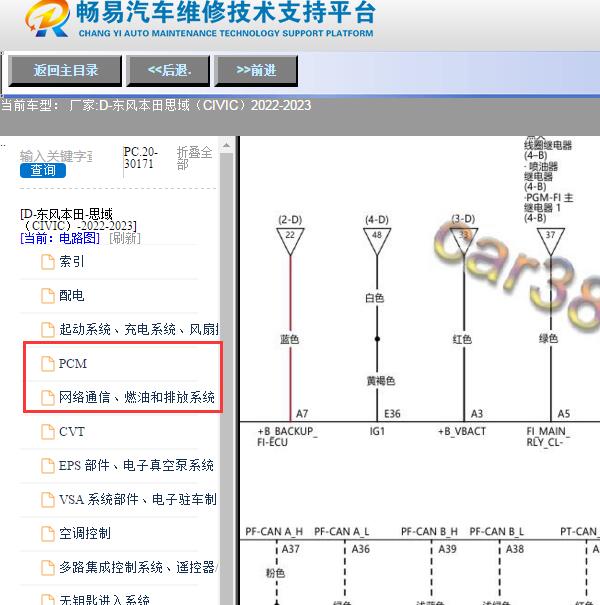Image resolution: width=600 pixels, height=605 pixels.
Task: Click the +B_BACKUP_FI-ECU pin label
Action: coord(287,437)
